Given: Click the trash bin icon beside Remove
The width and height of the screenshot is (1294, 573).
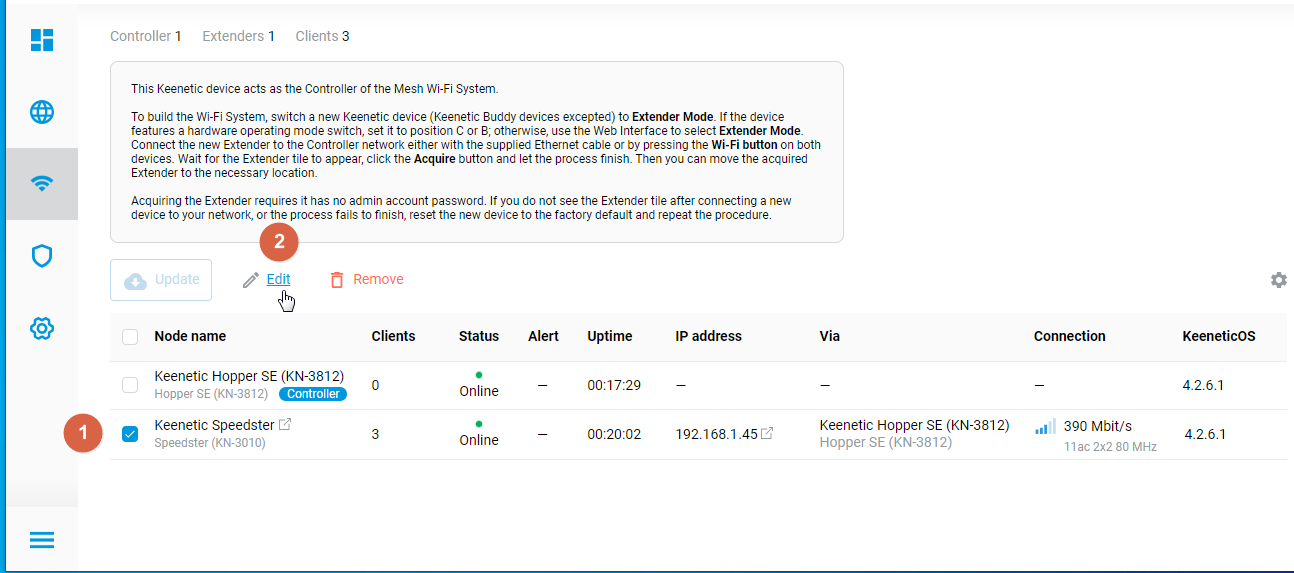Looking at the screenshot, I should point(337,280).
